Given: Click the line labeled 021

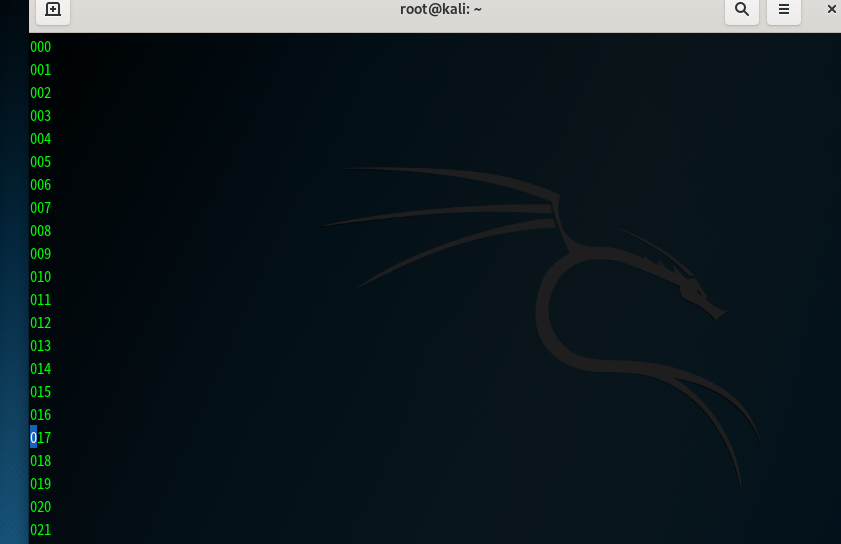Looking at the screenshot, I should pyautogui.click(x=41, y=530).
